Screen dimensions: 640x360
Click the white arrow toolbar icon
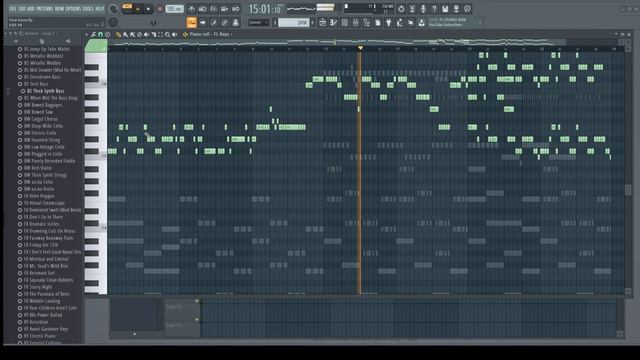point(202,22)
